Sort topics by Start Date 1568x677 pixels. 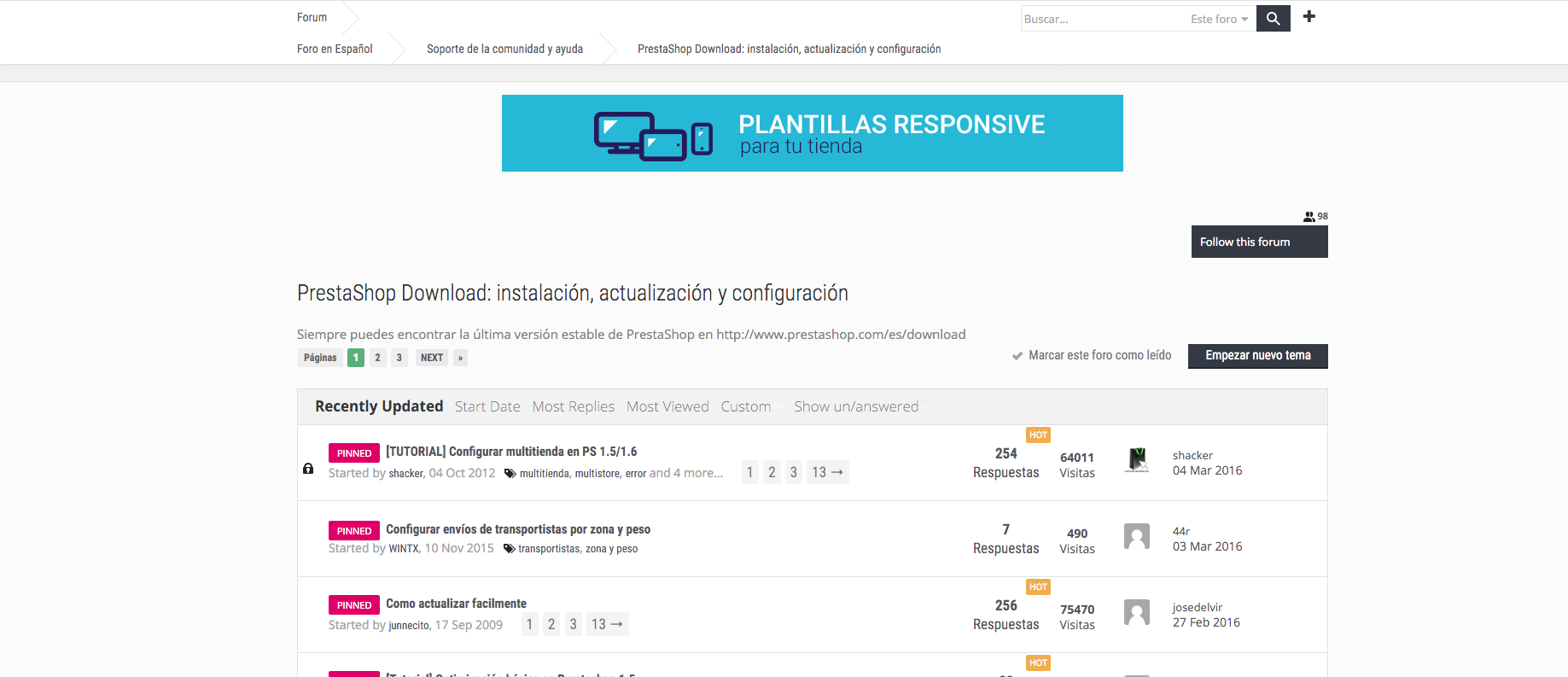[487, 406]
